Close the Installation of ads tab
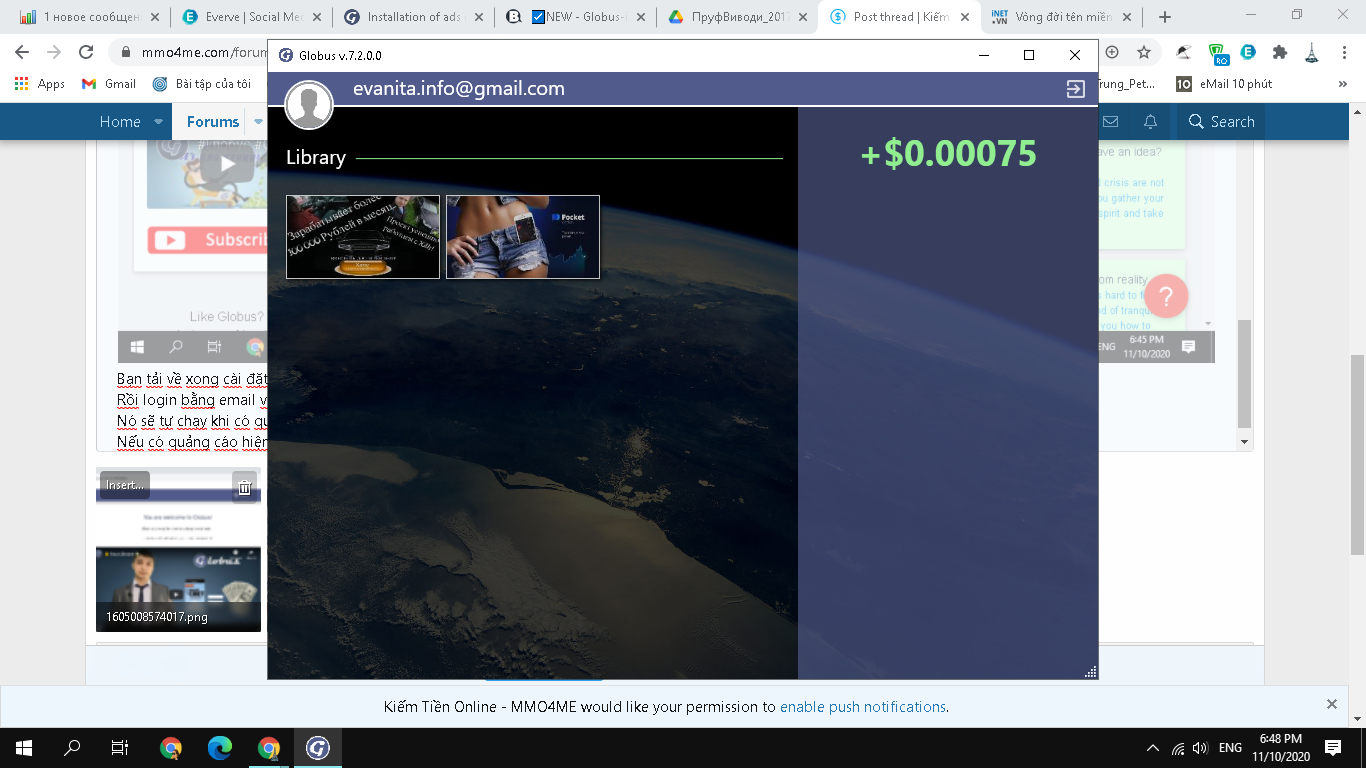 [x=478, y=17]
